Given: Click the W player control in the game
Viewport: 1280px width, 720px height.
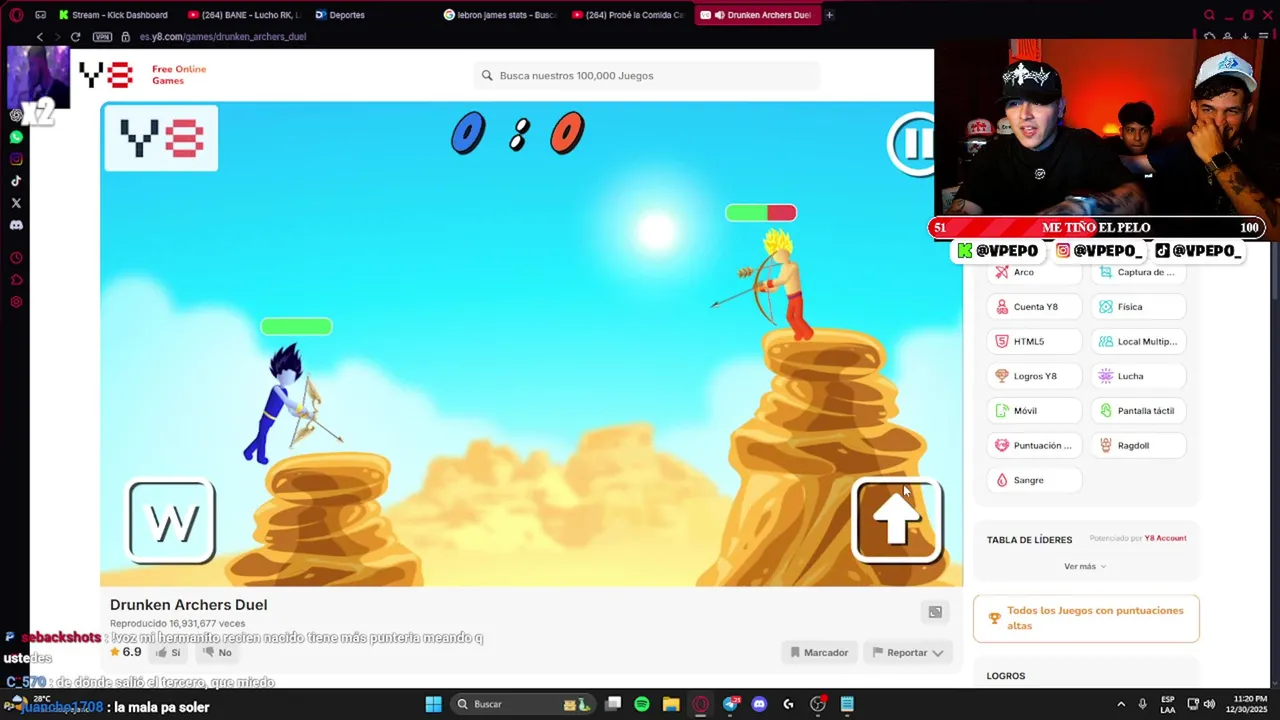Looking at the screenshot, I should click(171, 521).
